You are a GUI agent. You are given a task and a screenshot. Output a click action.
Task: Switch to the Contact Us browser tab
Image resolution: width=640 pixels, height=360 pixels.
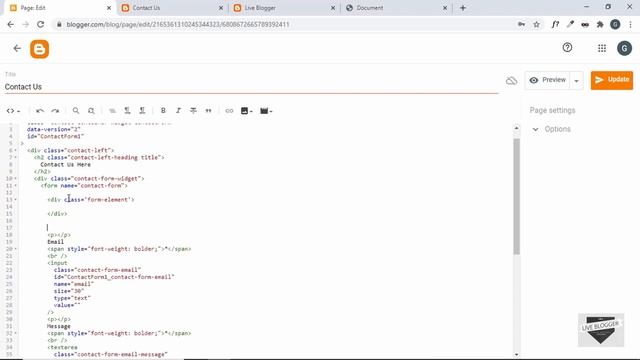point(172,8)
